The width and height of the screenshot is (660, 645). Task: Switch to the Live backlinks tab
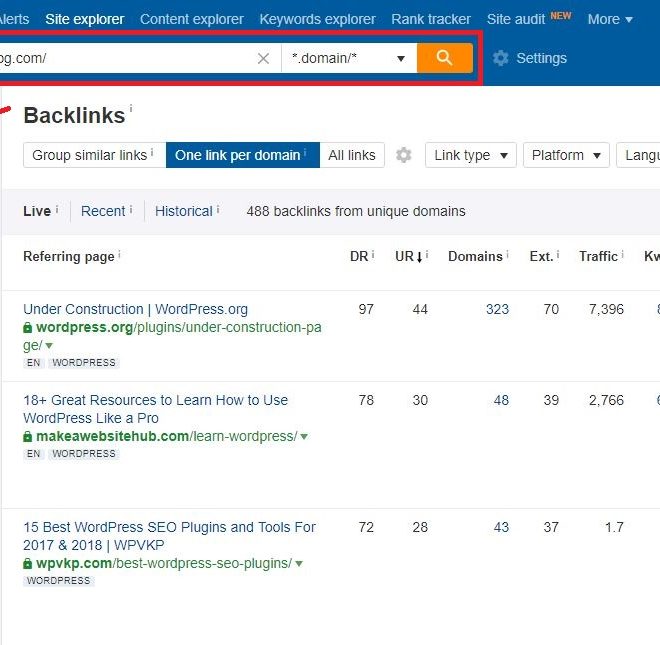point(37,211)
